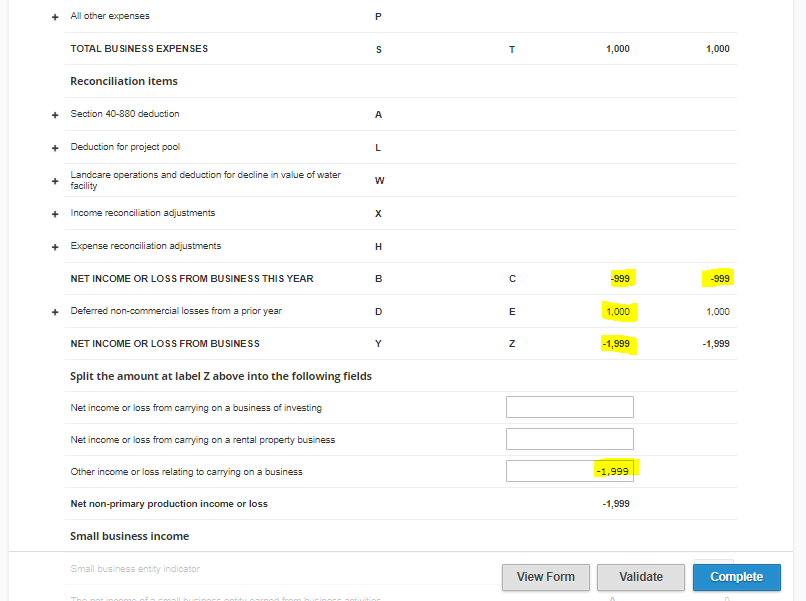
Task: Select the 'Reconciliation items' heading
Action: click(124, 81)
